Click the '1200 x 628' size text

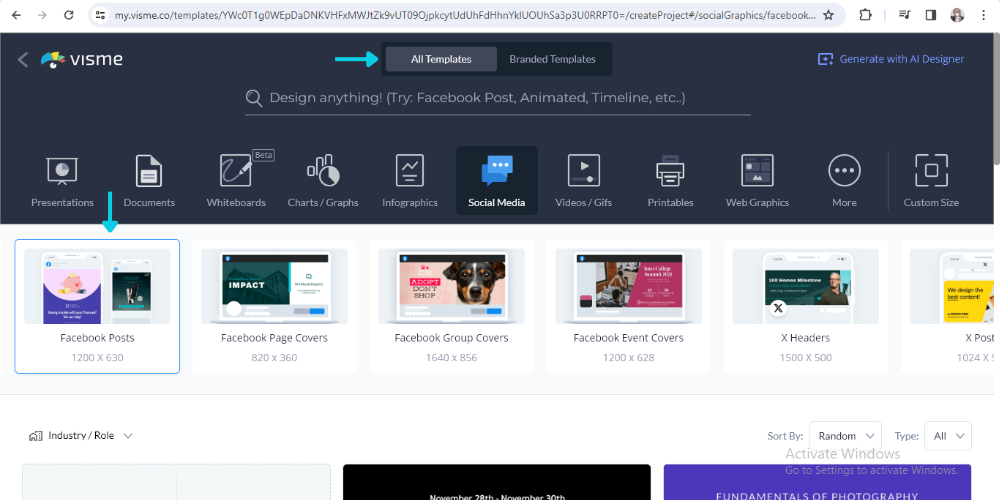click(629, 358)
